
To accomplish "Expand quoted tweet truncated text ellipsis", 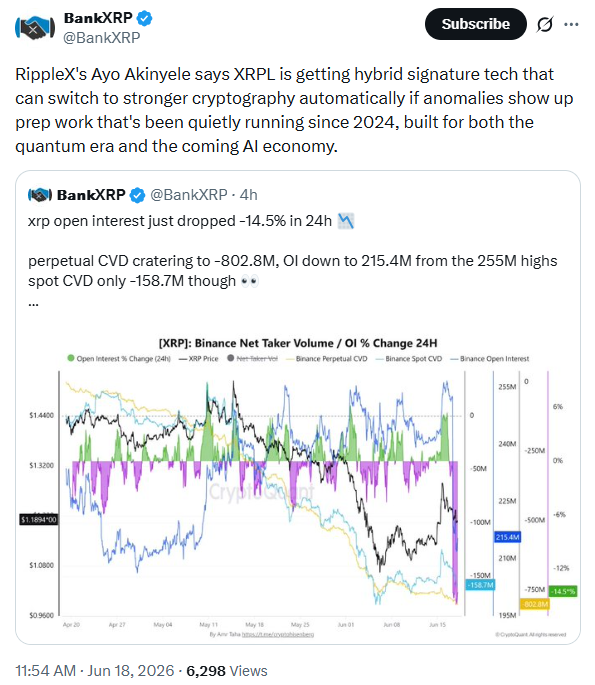I will 33,304.
